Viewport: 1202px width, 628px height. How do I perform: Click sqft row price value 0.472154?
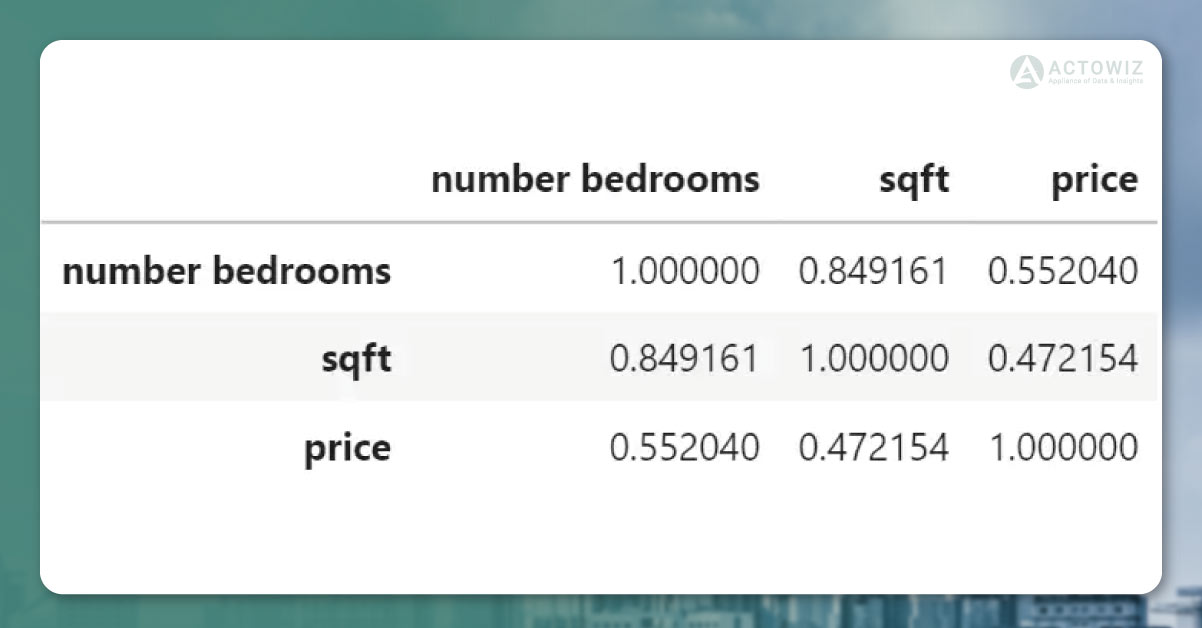(x=1063, y=359)
